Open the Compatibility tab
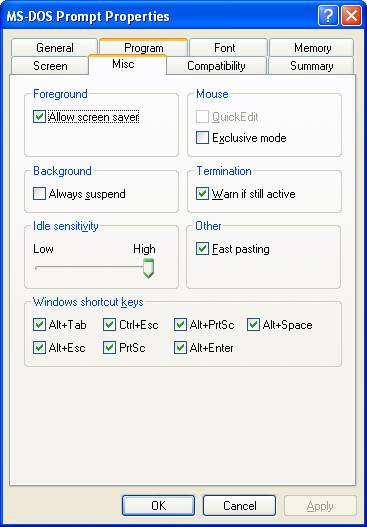 [216, 66]
